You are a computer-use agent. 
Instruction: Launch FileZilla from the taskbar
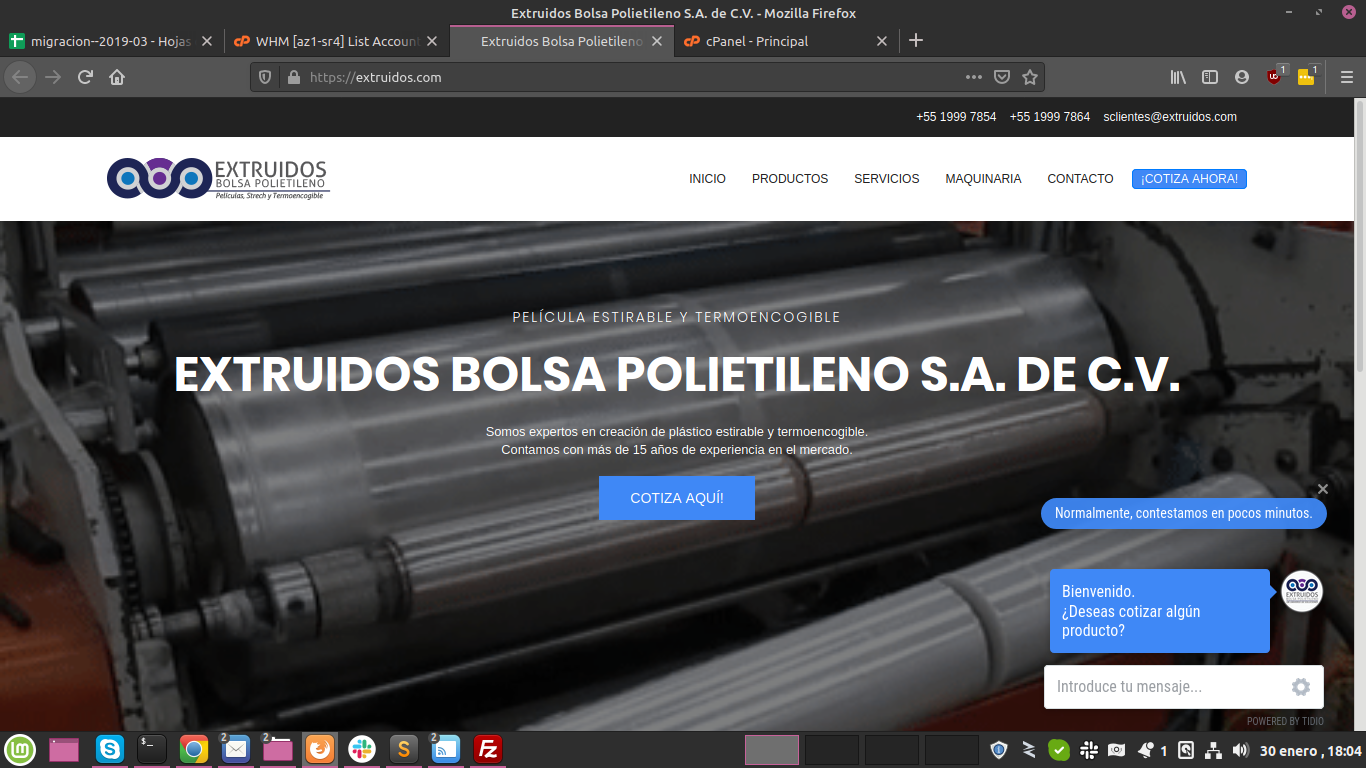tap(488, 749)
